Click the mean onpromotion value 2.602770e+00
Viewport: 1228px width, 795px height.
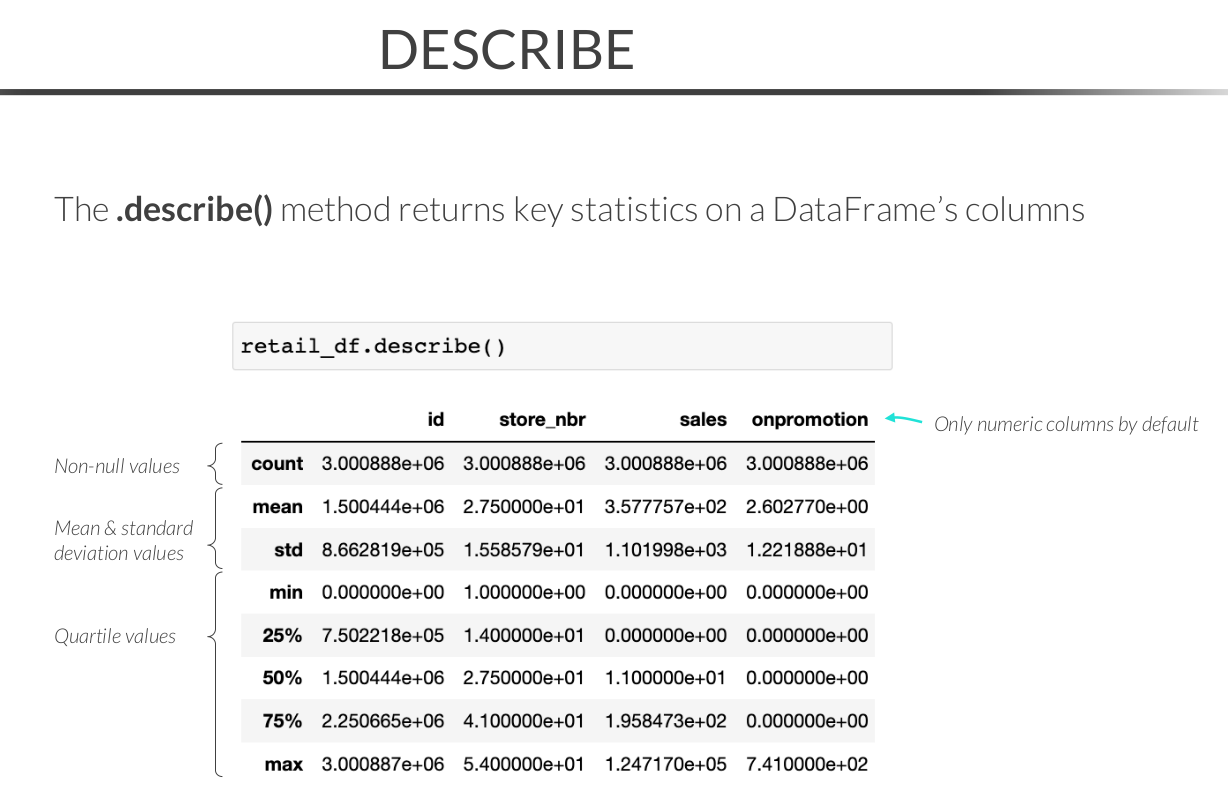(807, 507)
